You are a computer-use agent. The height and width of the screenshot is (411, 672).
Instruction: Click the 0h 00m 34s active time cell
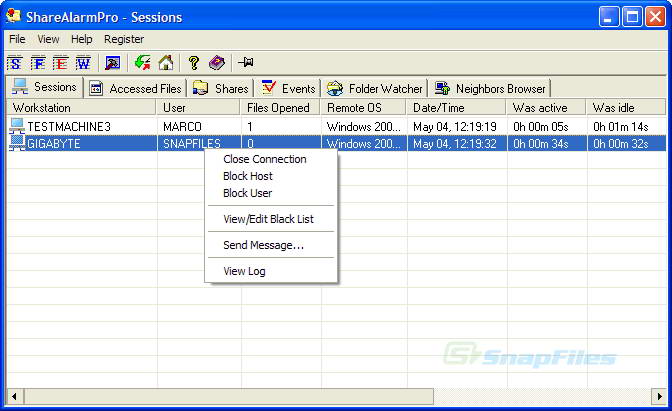(x=541, y=144)
